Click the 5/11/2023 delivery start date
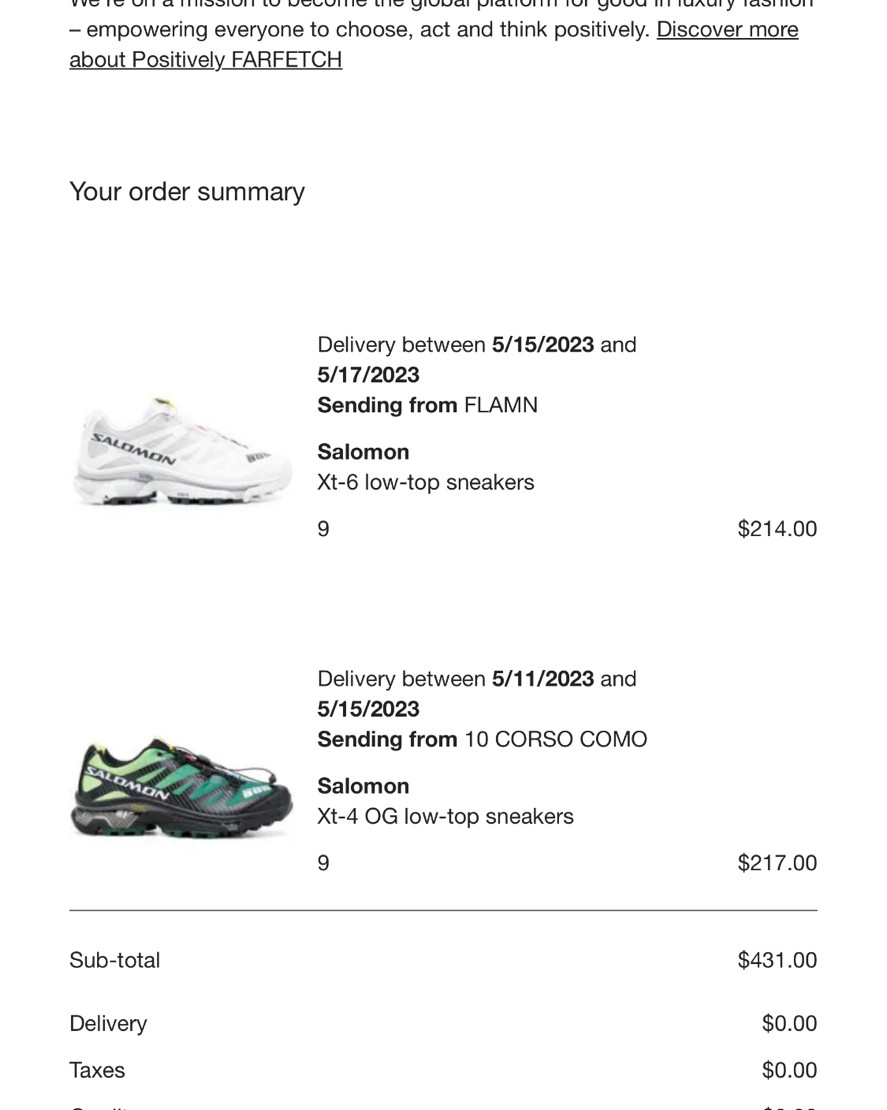This screenshot has width=887, height=1110. coord(543,679)
